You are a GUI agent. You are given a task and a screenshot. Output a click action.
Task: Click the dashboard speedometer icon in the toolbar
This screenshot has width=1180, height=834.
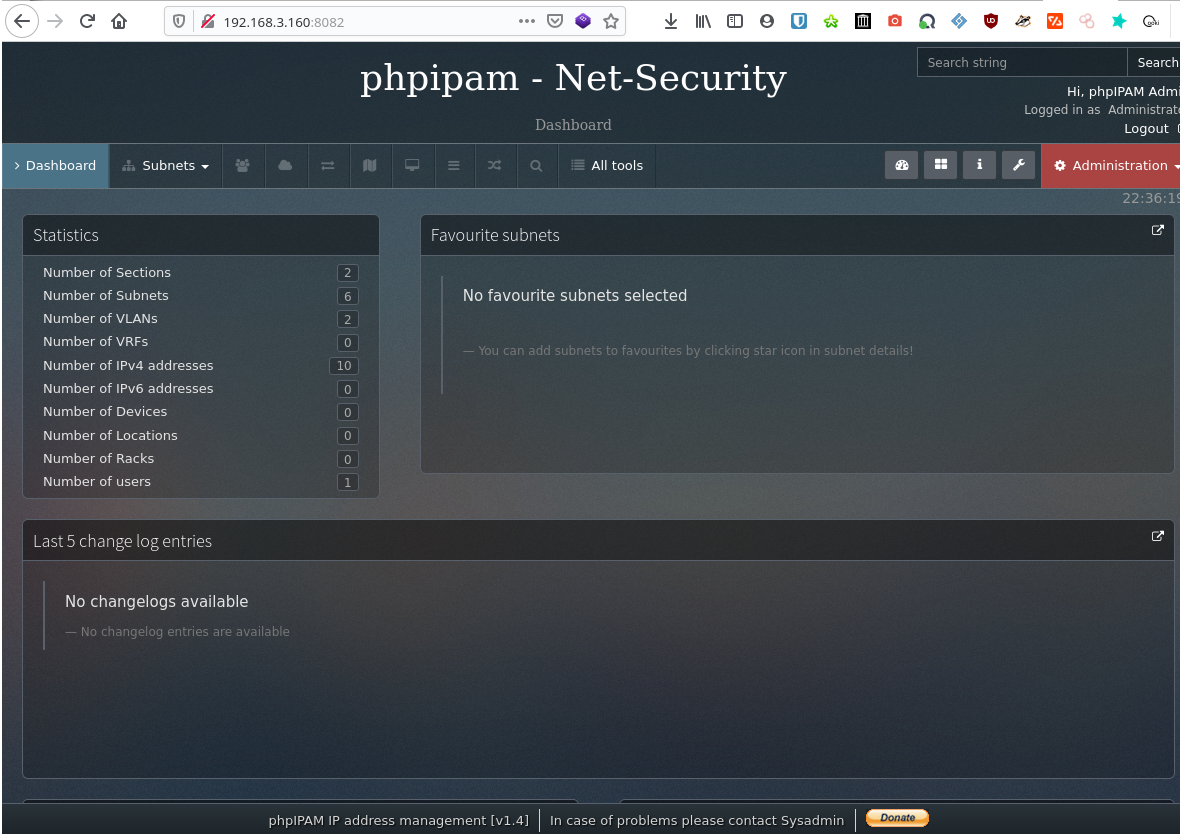click(x=901, y=165)
